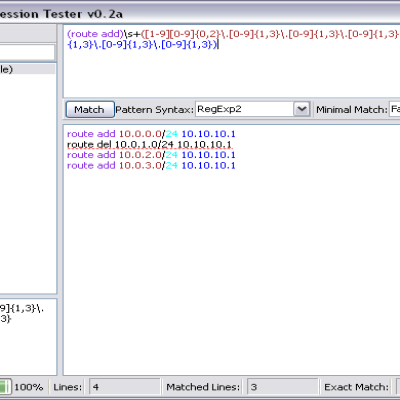Open the Minimal Match dropdown
The width and height of the screenshot is (400, 400).
click(x=395, y=109)
